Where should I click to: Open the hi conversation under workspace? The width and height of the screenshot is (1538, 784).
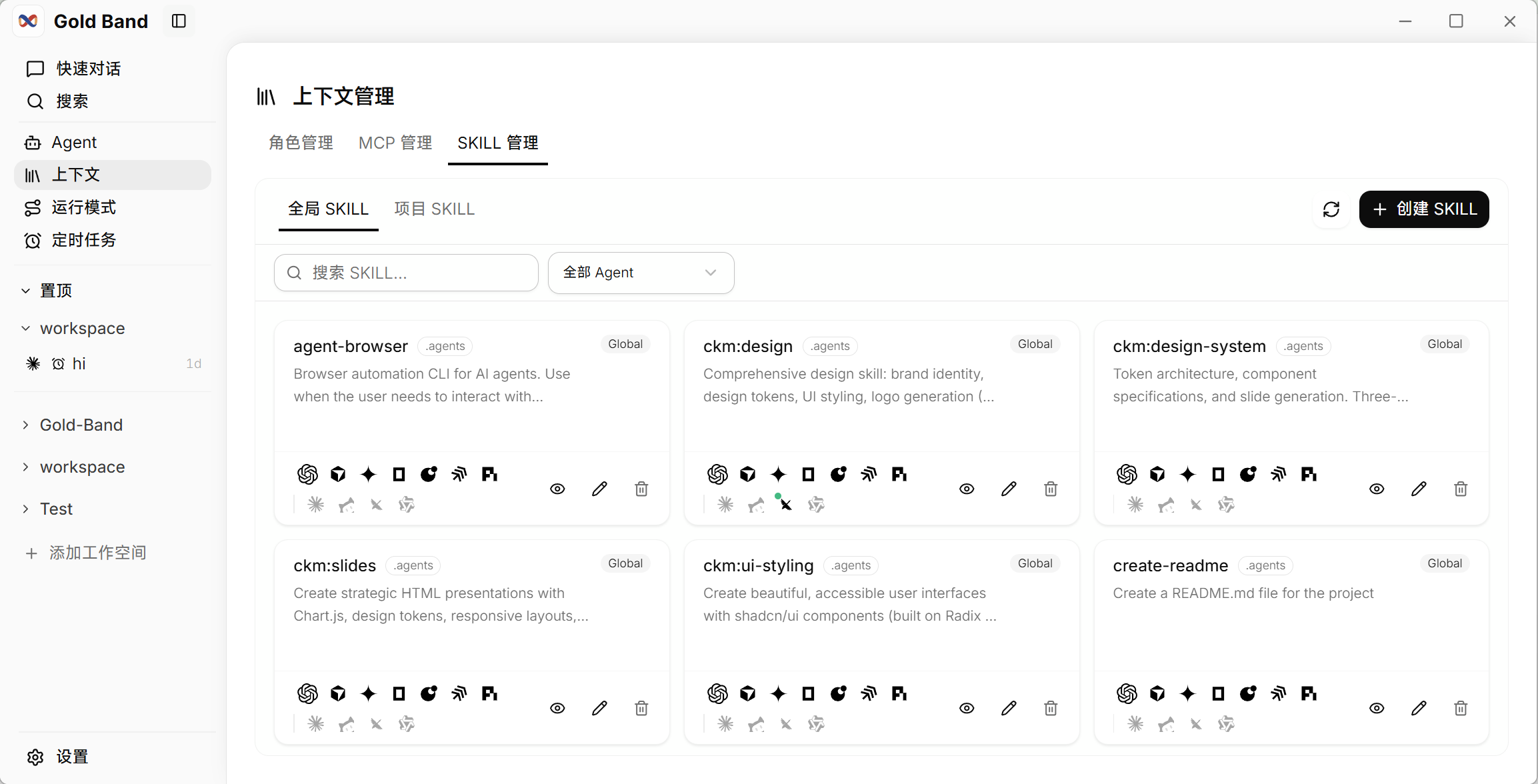tap(113, 363)
